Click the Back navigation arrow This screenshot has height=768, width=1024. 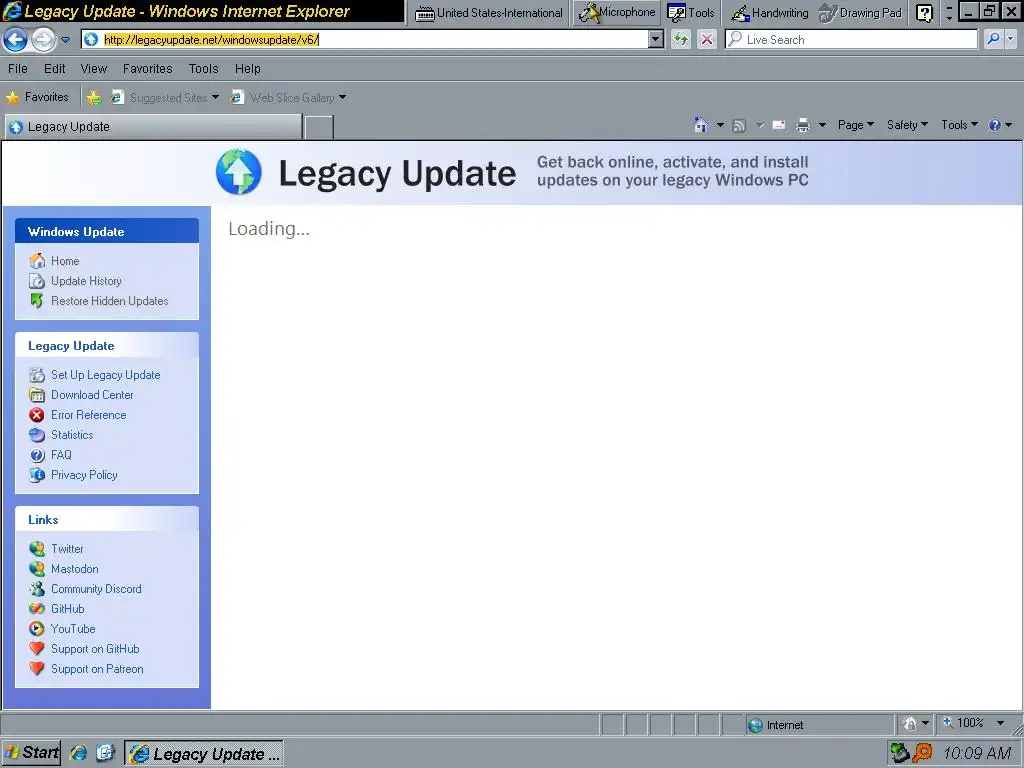point(15,40)
